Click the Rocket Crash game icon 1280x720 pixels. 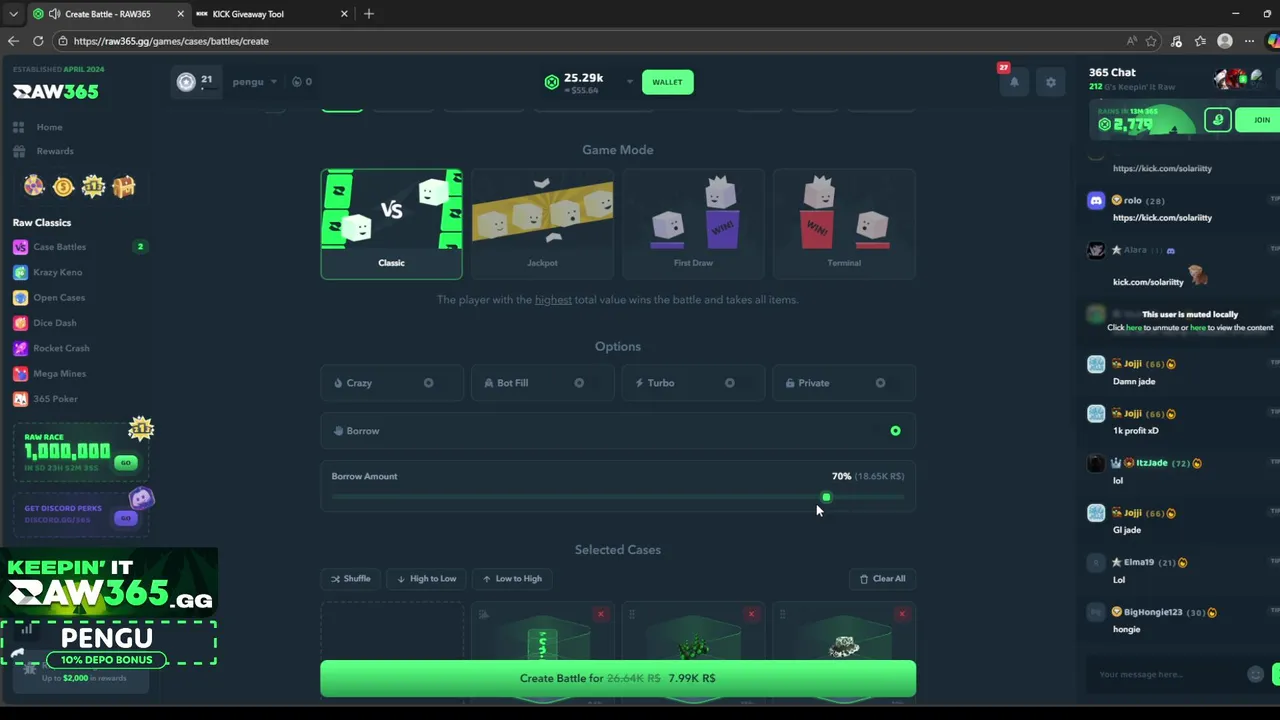click(20, 348)
